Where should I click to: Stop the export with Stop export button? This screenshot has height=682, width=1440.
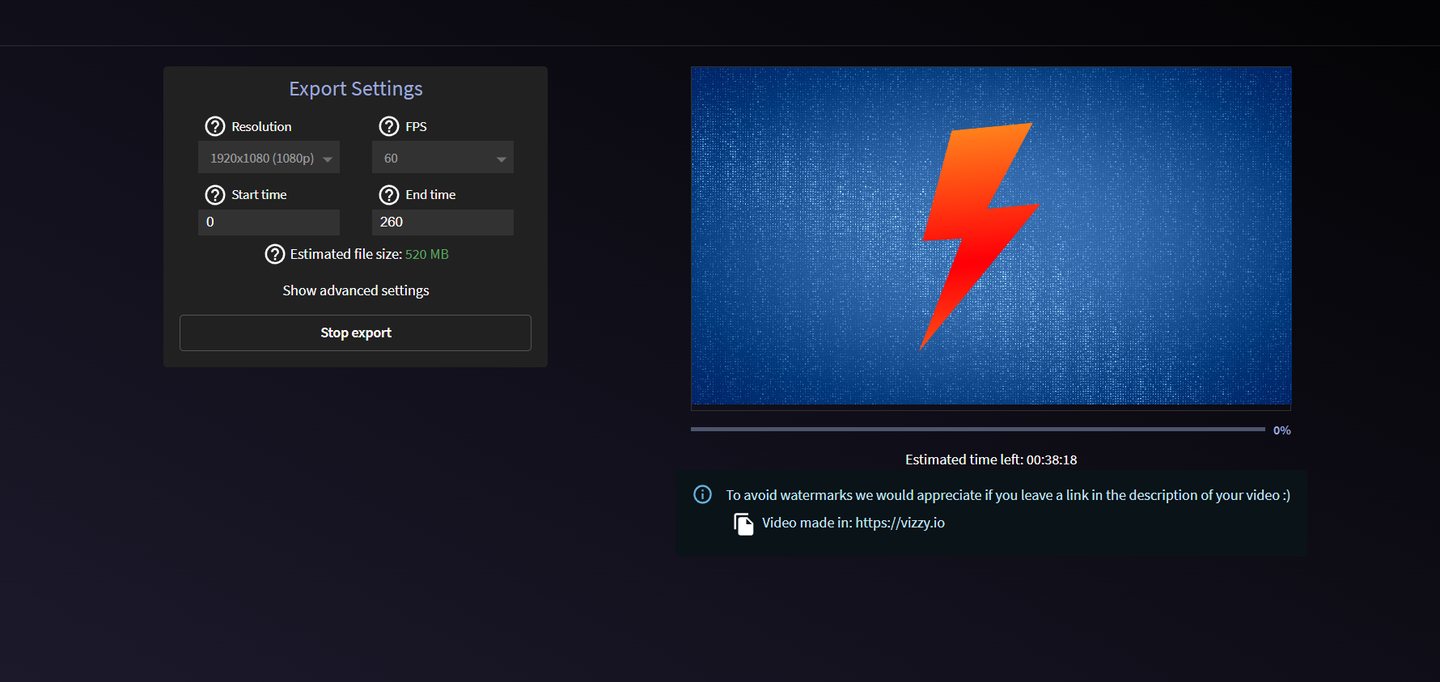click(355, 333)
